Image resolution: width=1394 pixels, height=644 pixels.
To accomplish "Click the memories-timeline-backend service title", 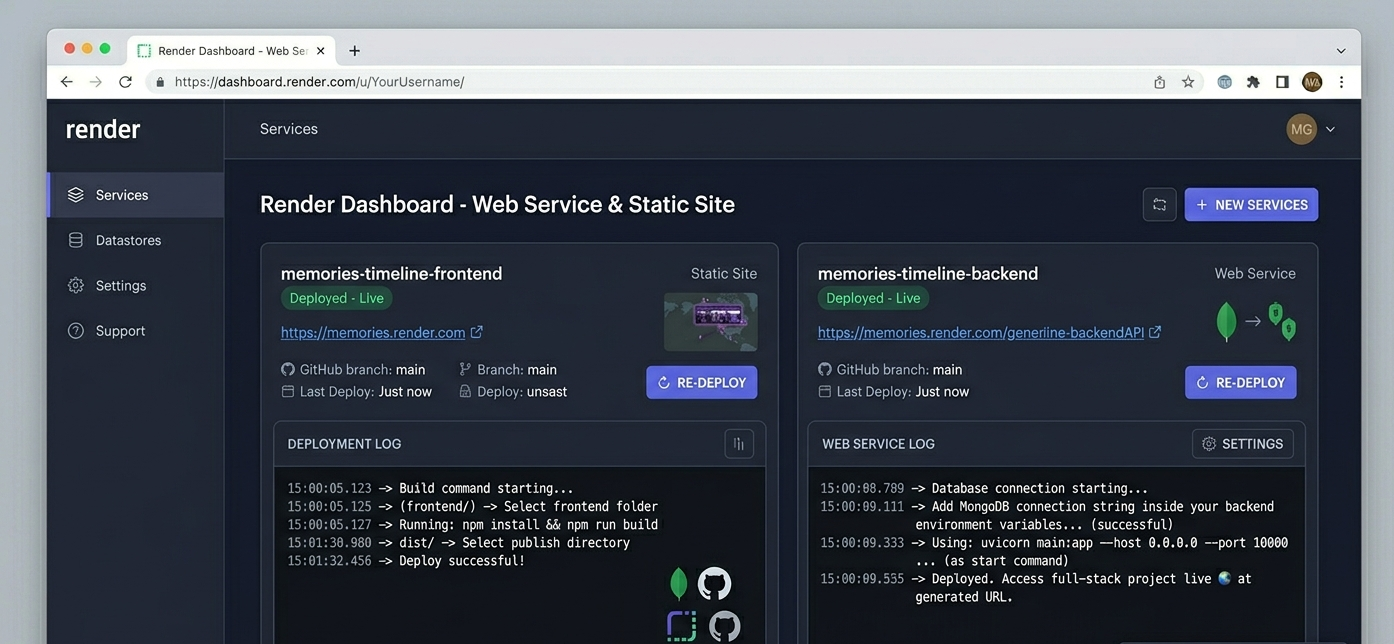I will pos(928,273).
